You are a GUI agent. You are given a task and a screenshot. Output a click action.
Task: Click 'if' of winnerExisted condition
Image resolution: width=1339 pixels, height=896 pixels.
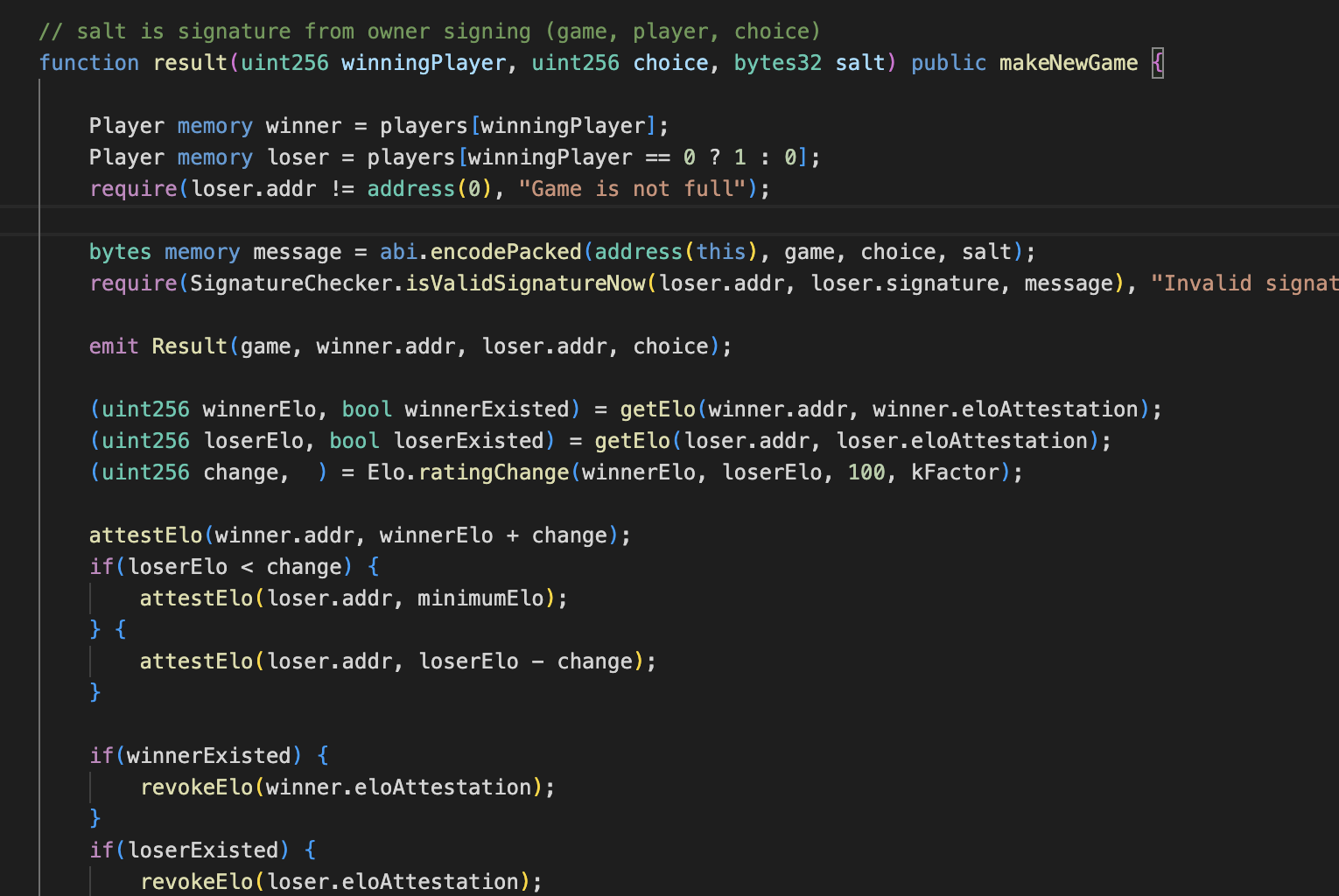point(102,756)
